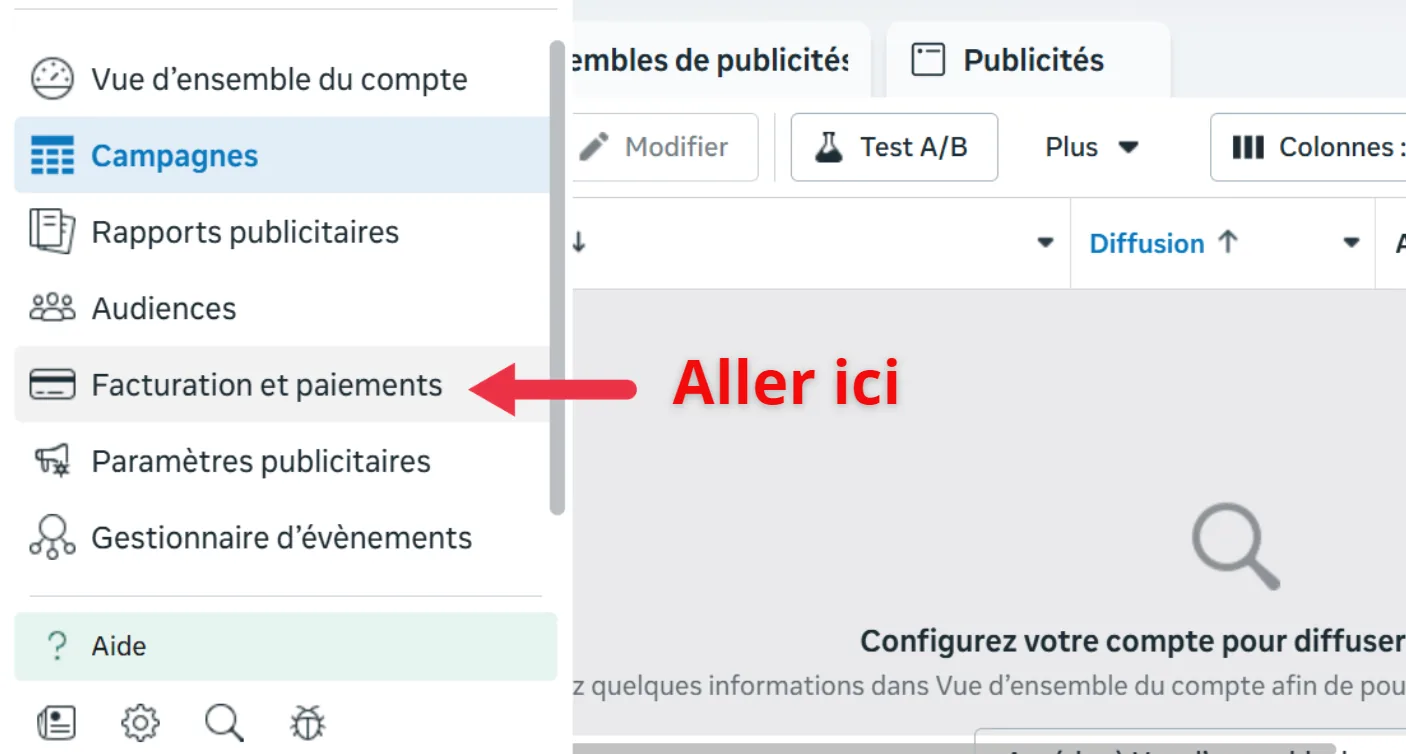This screenshot has height=754, width=1406.
Task: Open the settings gear icon at bottom
Action: [140, 722]
